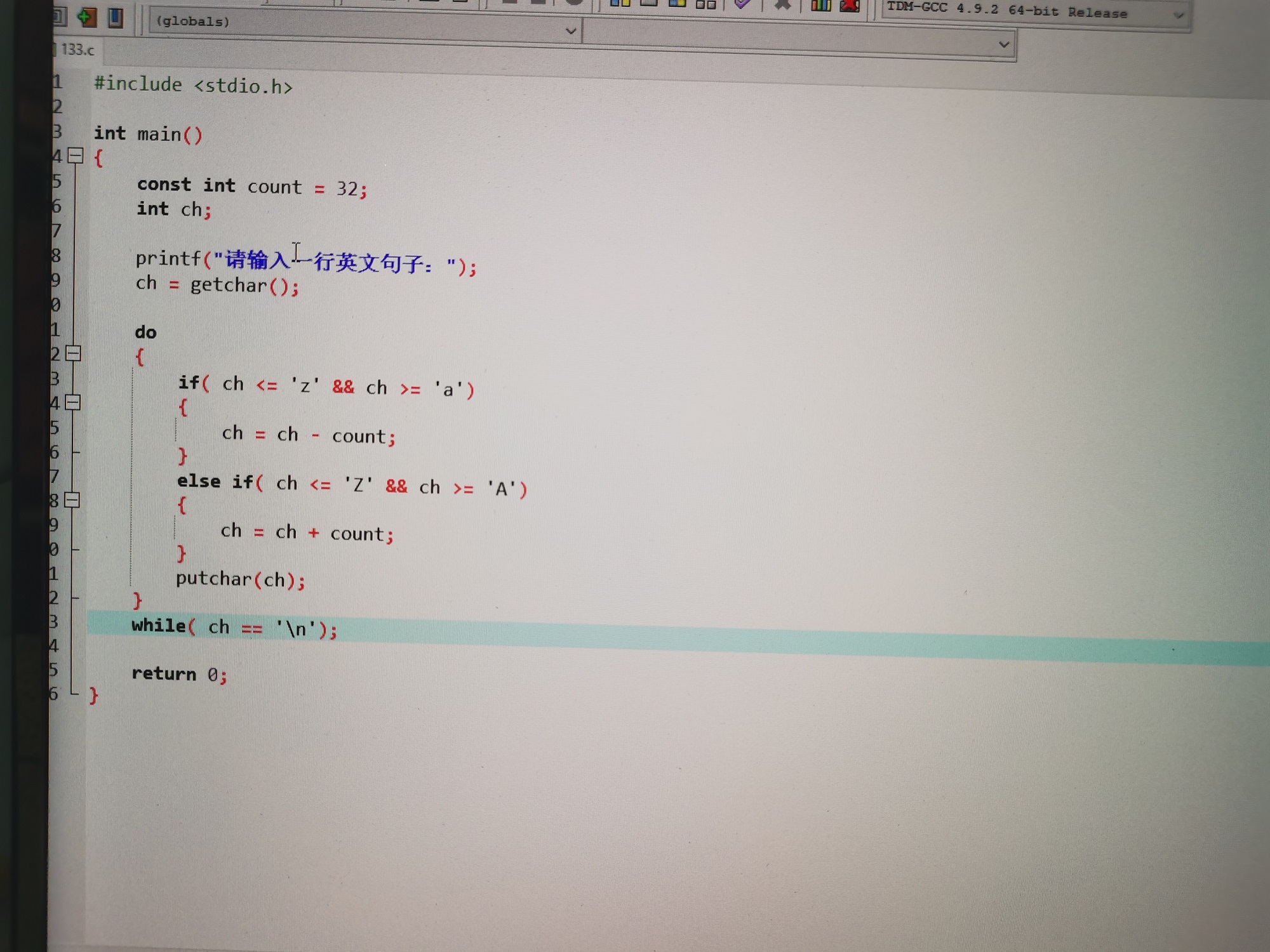Click the gutter number beside 'return 0;'
The image size is (1270, 952).
(53, 669)
